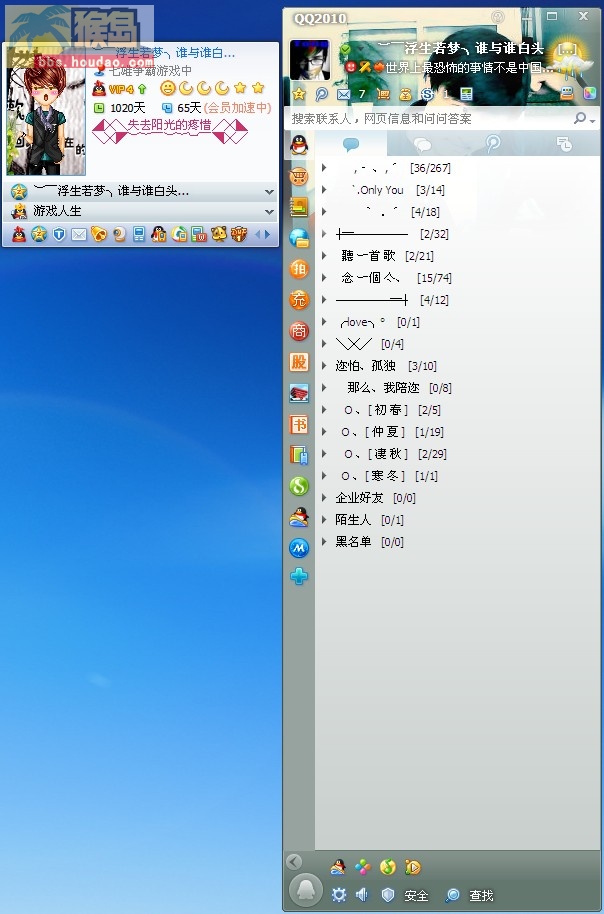The width and height of the screenshot is (604, 914).
Task: Add app with the plus sidebar icon
Action: [299, 576]
